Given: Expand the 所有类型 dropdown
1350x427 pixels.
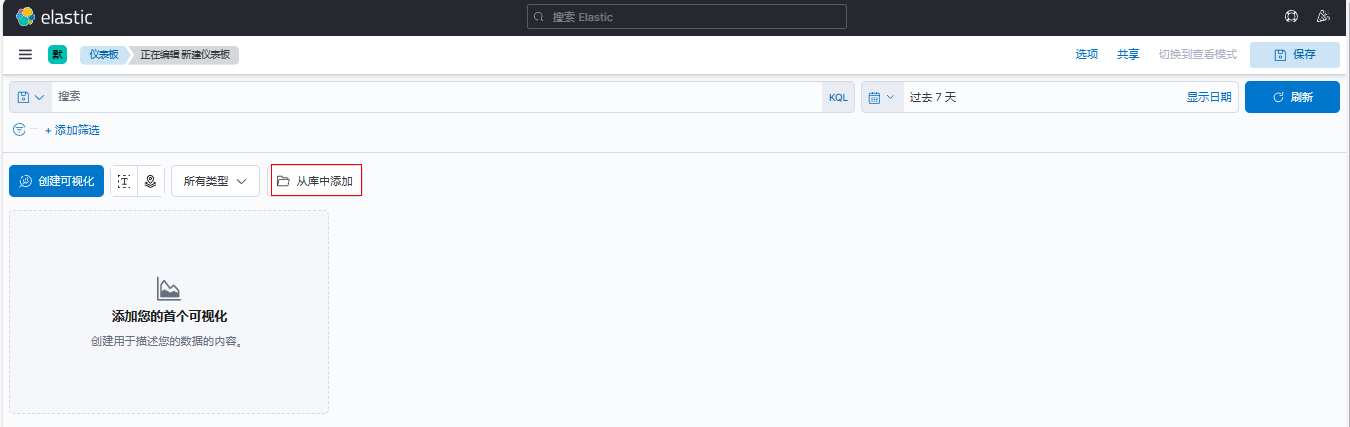Looking at the screenshot, I should pyautogui.click(x=215, y=181).
